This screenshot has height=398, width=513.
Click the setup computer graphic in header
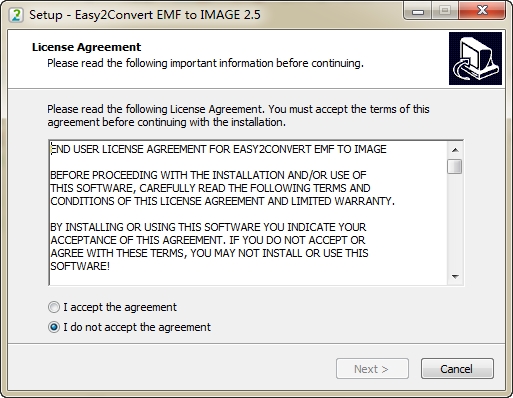[x=475, y=58]
